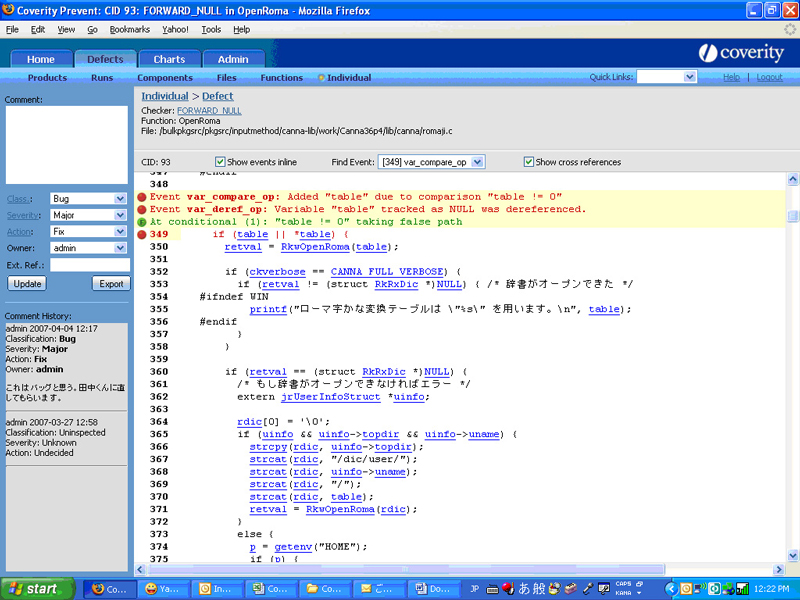This screenshot has height=600, width=800.
Task: Open the Find Event dropdown
Action: click(431, 162)
